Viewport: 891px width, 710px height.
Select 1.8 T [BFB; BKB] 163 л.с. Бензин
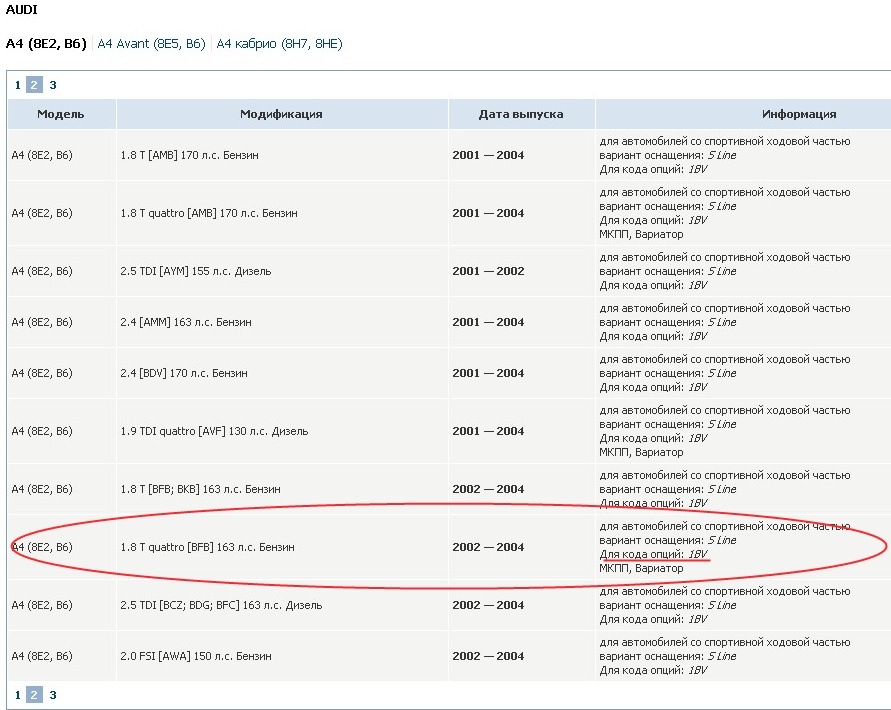tap(200, 489)
